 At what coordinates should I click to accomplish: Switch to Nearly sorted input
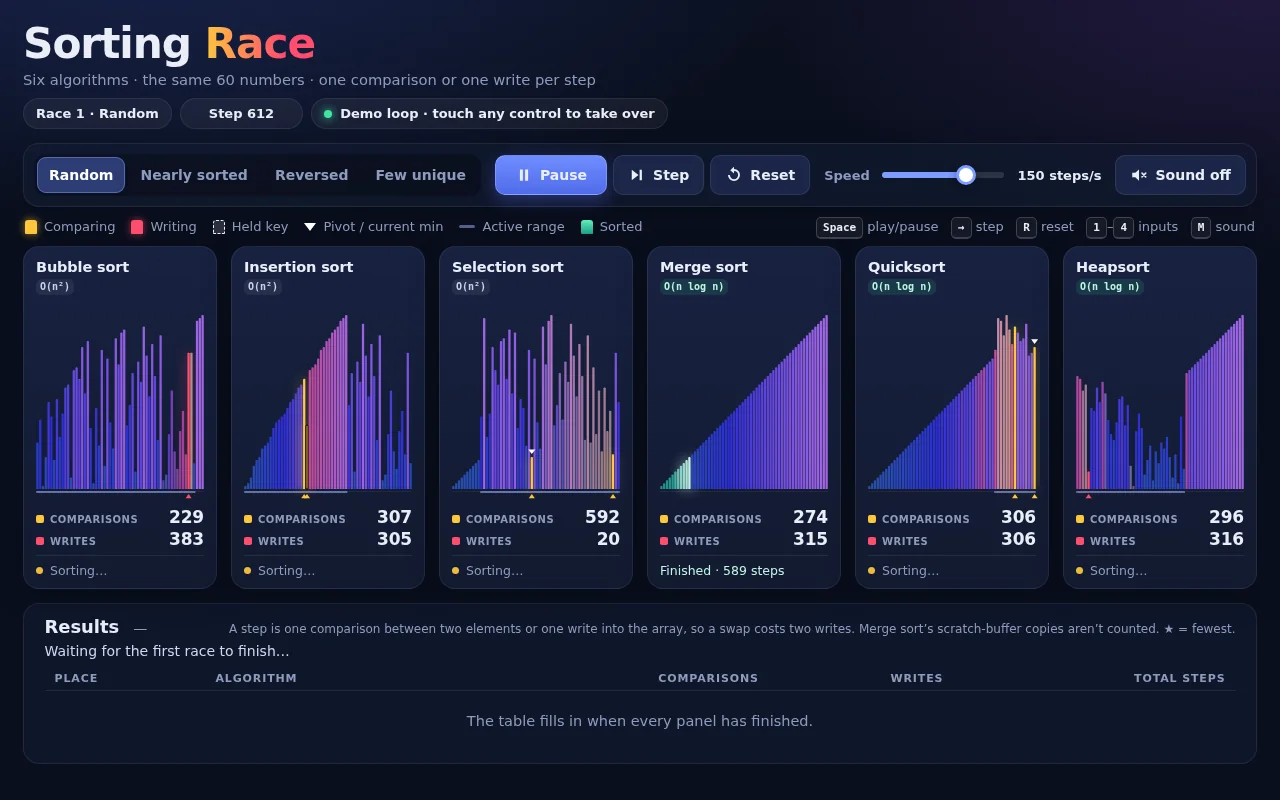coord(194,175)
